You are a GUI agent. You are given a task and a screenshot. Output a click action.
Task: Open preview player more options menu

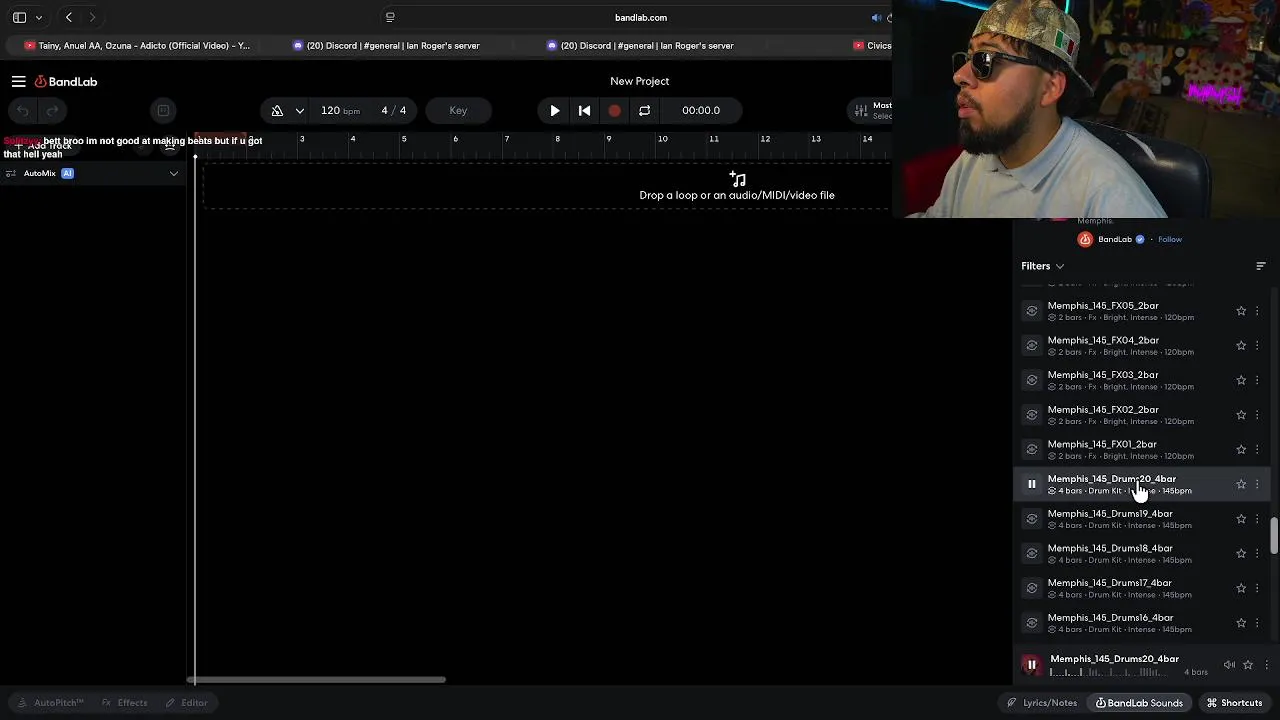(x=1266, y=665)
